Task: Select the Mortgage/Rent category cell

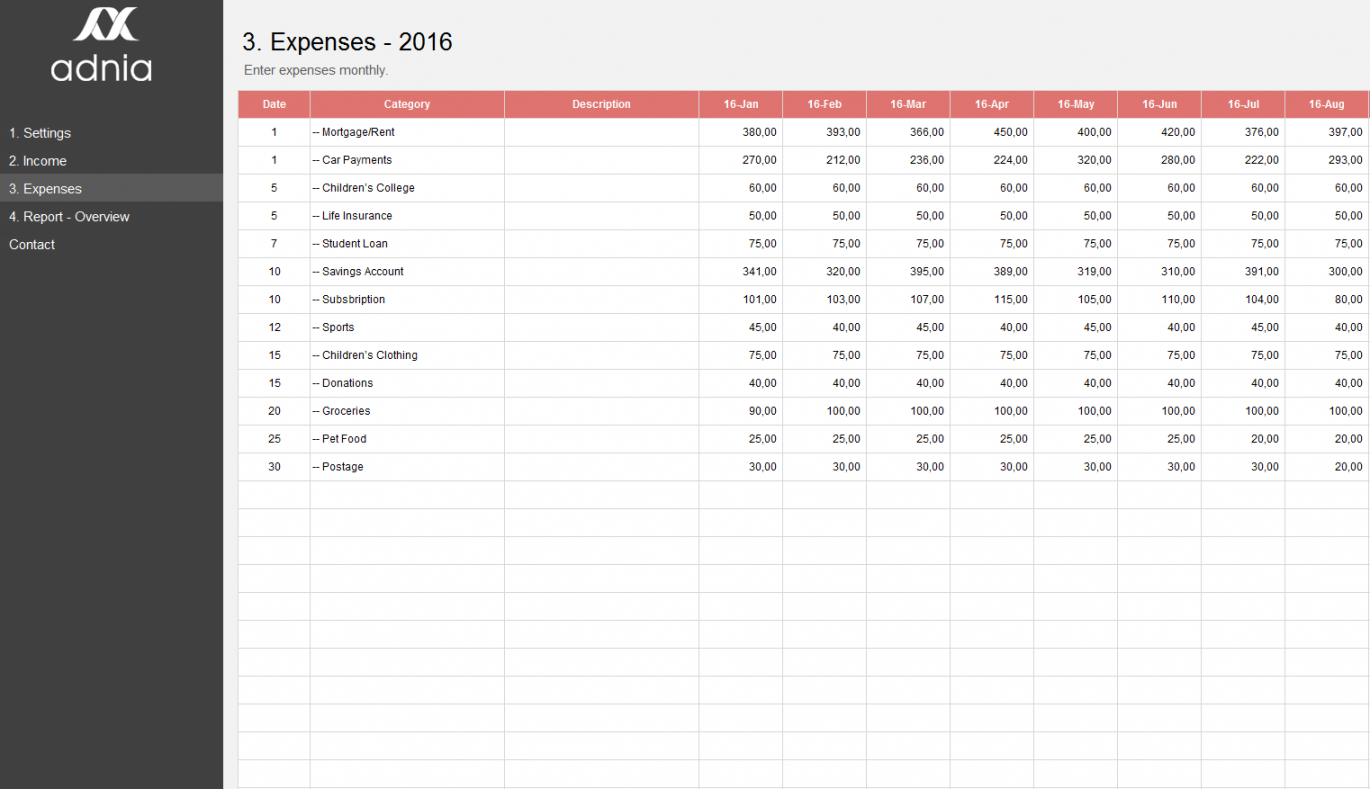Action: pos(406,132)
